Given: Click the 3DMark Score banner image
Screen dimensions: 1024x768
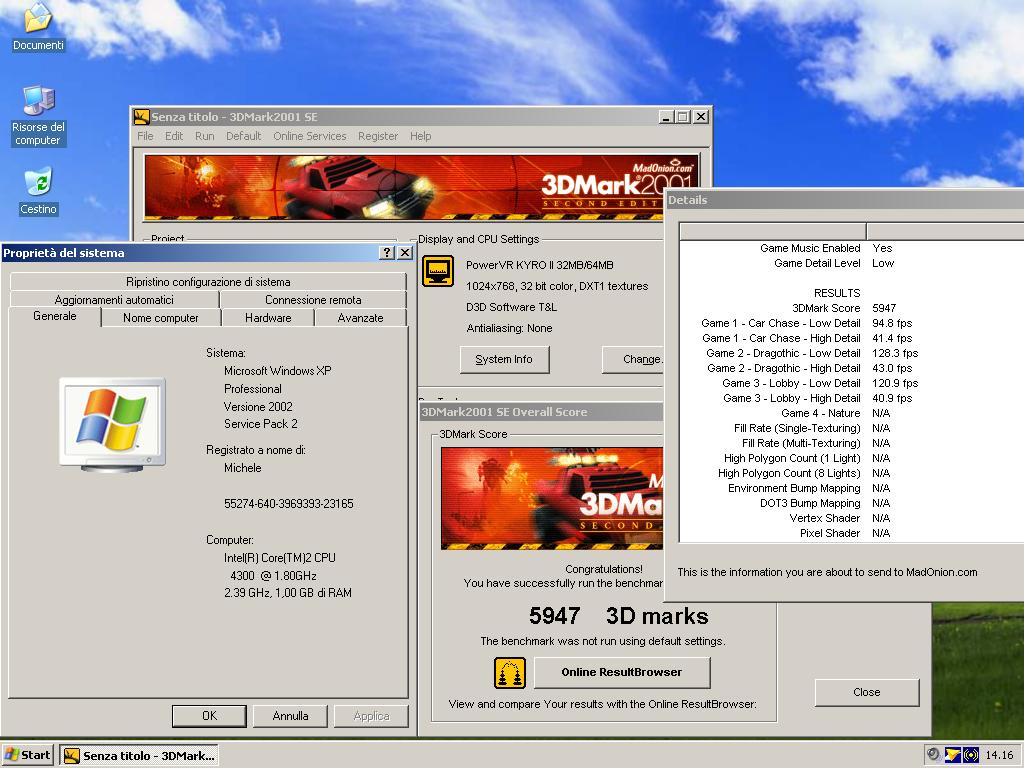Looking at the screenshot, I should [552, 498].
